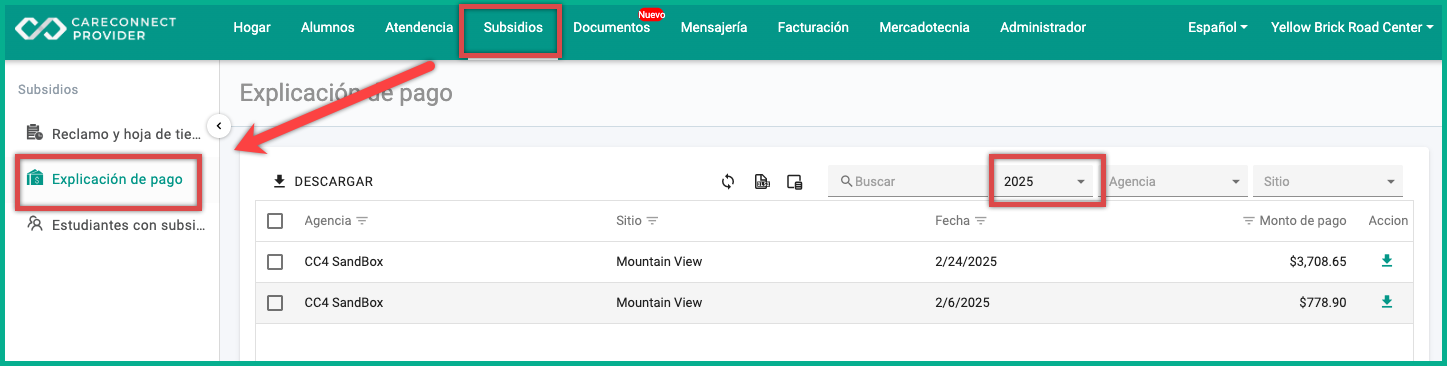Click the date 2/24/2025
This screenshot has width=1447, height=366.
[966, 262]
